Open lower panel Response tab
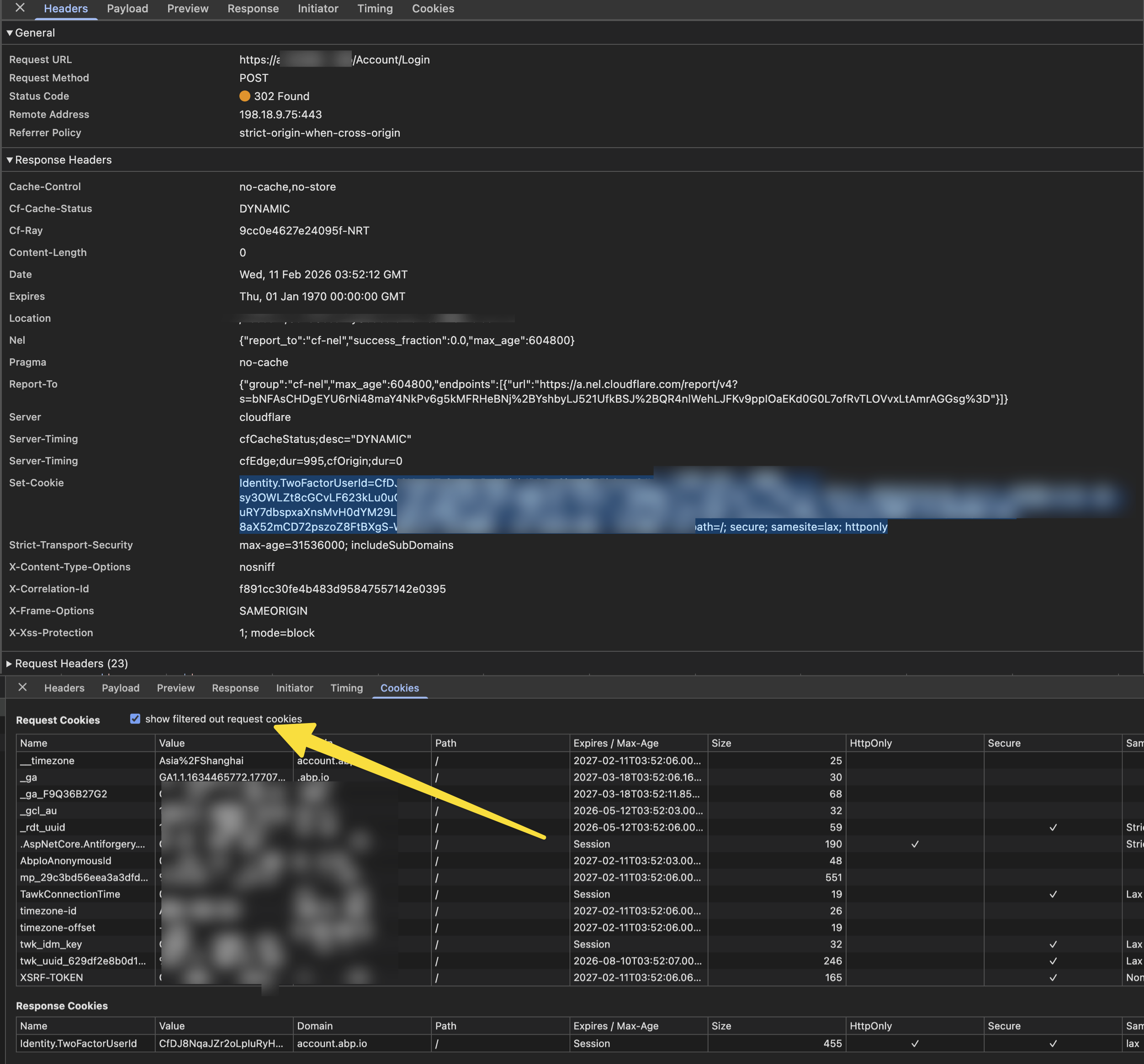Viewport: 1144px width, 1064px height. pyautogui.click(x=235, y=688)
